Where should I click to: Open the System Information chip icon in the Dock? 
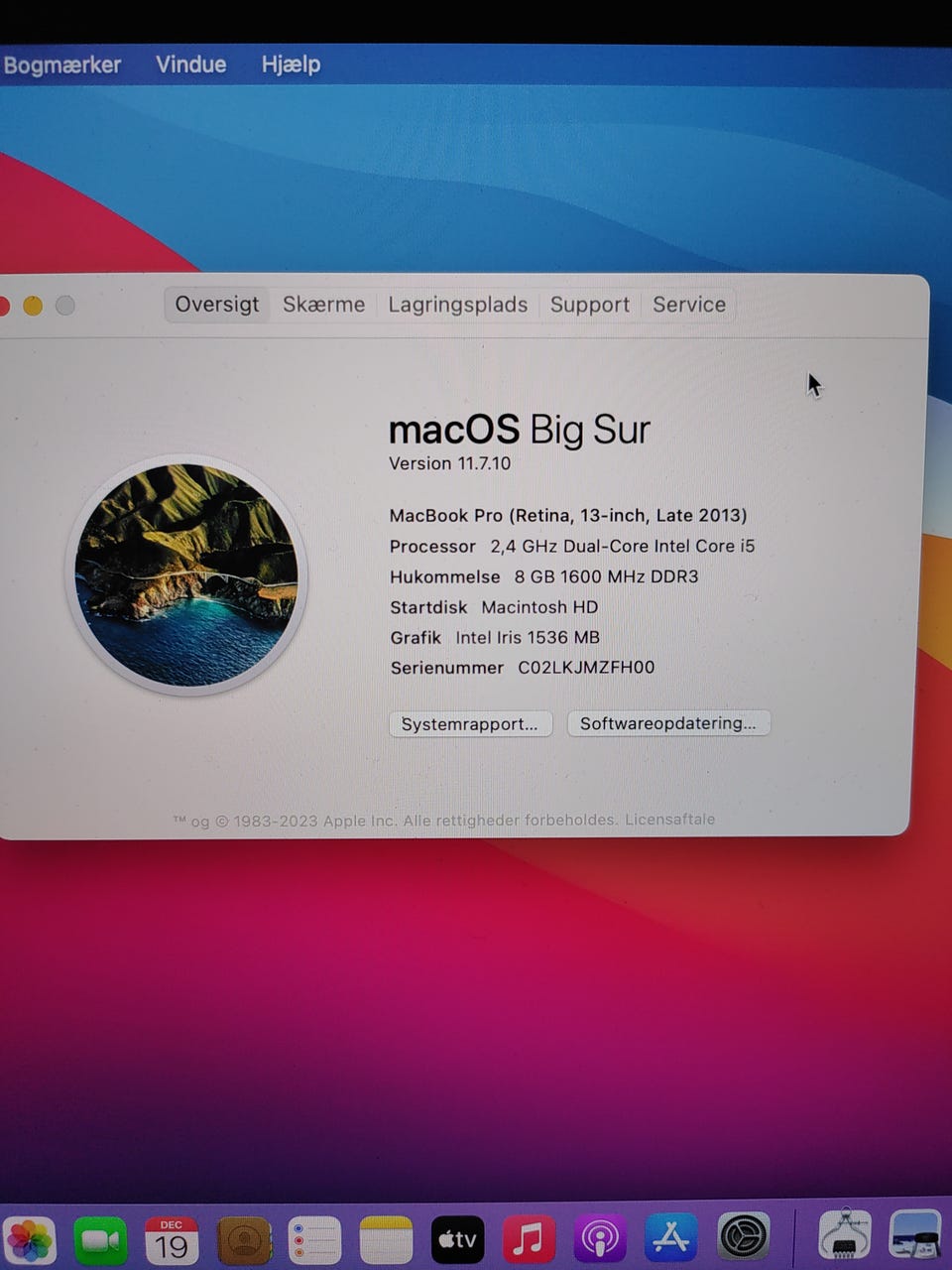pos(844,1235)
